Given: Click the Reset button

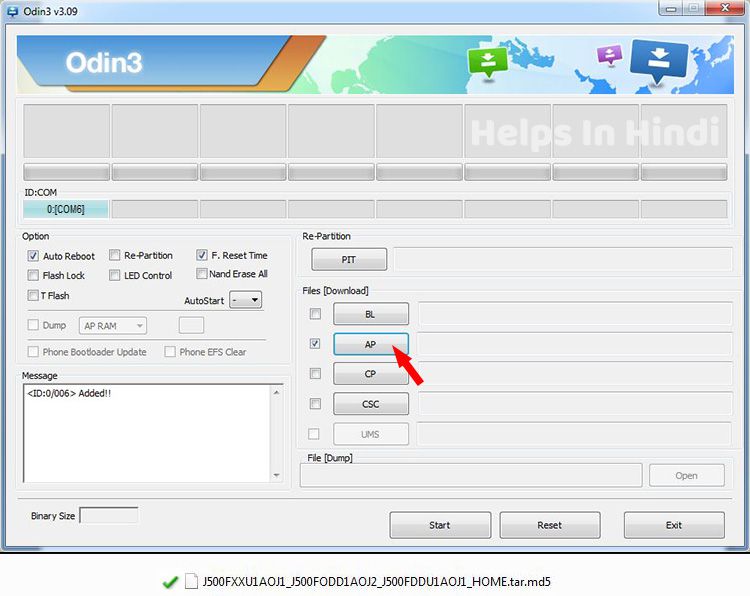Looking at the screenshot, I should (550, 525).
